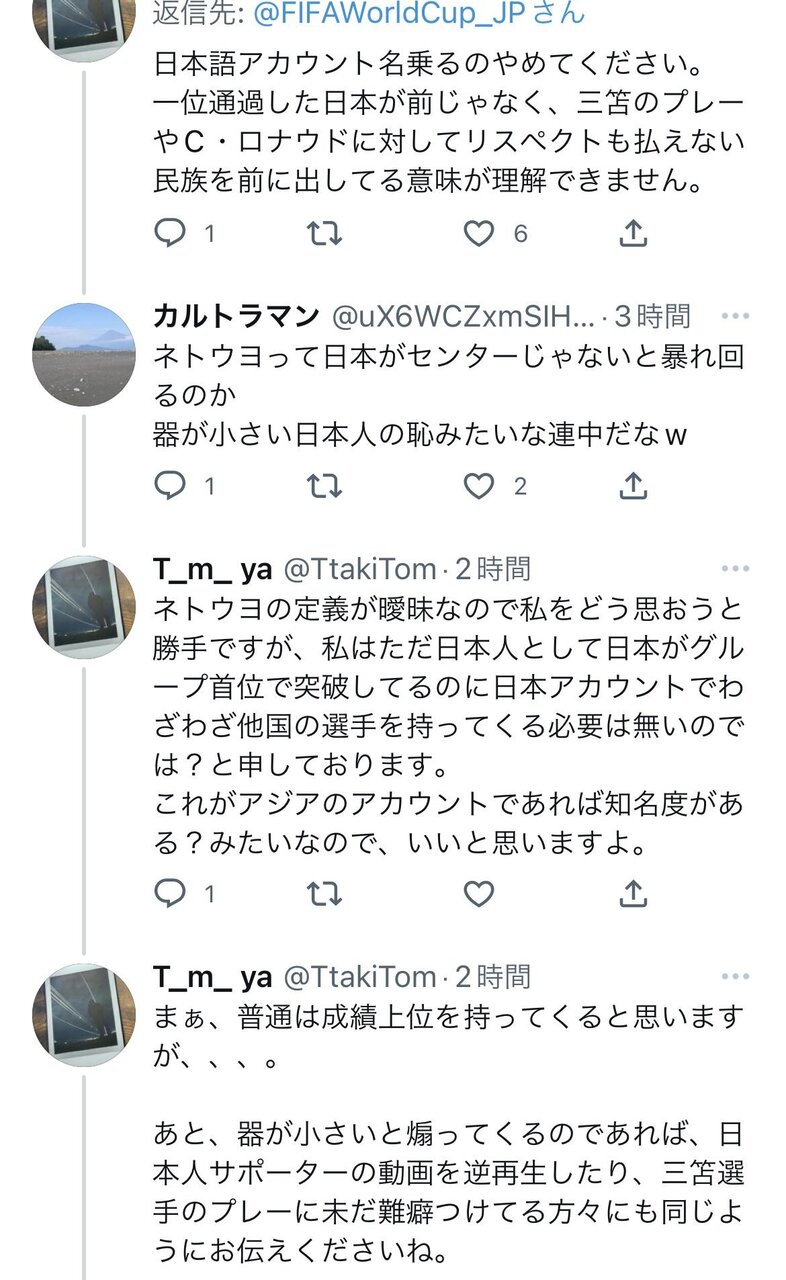
Task: Like カルトラマン's tweet with 2 likes
Action: coord(479,487)
